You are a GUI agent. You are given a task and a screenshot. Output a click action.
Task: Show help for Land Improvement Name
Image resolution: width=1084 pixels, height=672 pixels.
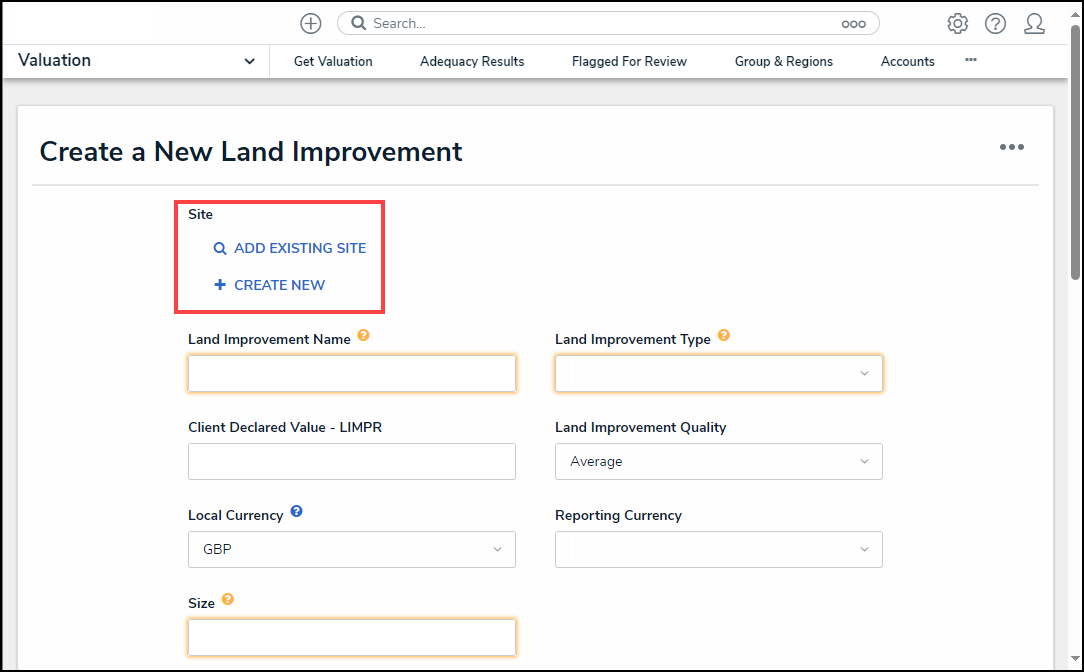[x=363, y=335]
